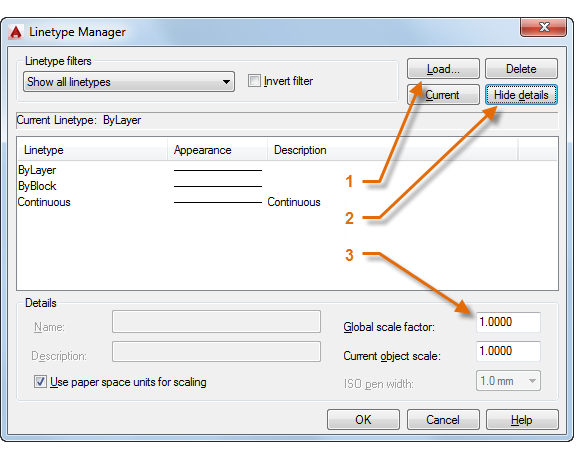Click Hide details button
Screen dimensions: 578x459
point(521,95)
